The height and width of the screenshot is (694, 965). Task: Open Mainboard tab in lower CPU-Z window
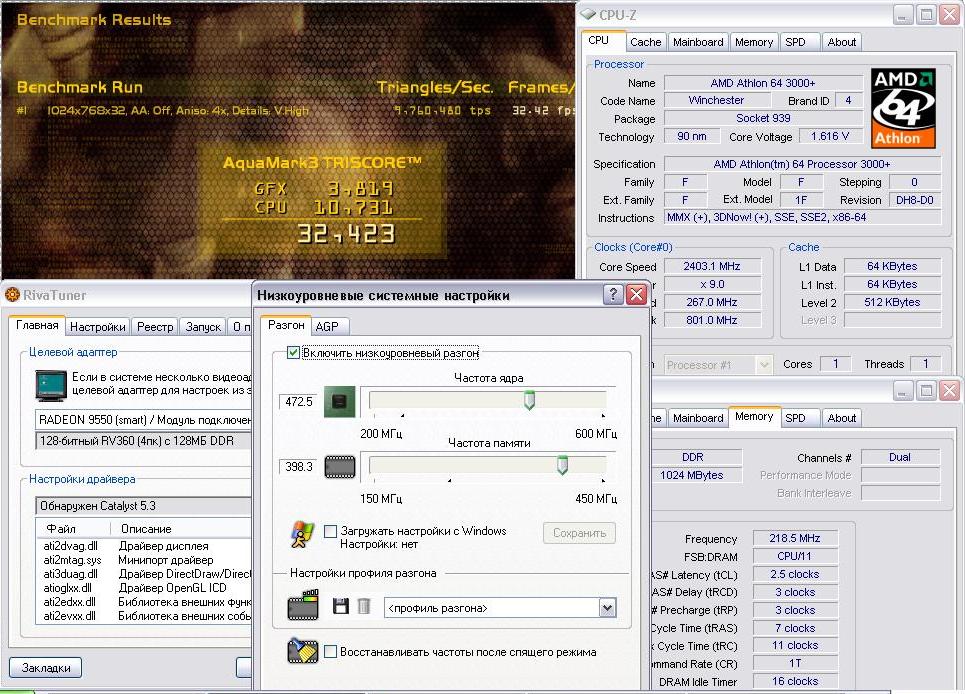click(x=698, y=418)
